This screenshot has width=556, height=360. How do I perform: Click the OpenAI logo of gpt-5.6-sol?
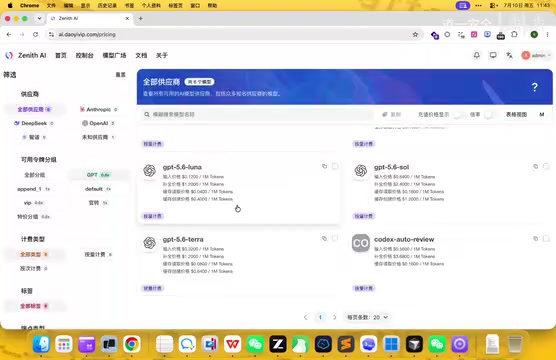coord(361,171)
